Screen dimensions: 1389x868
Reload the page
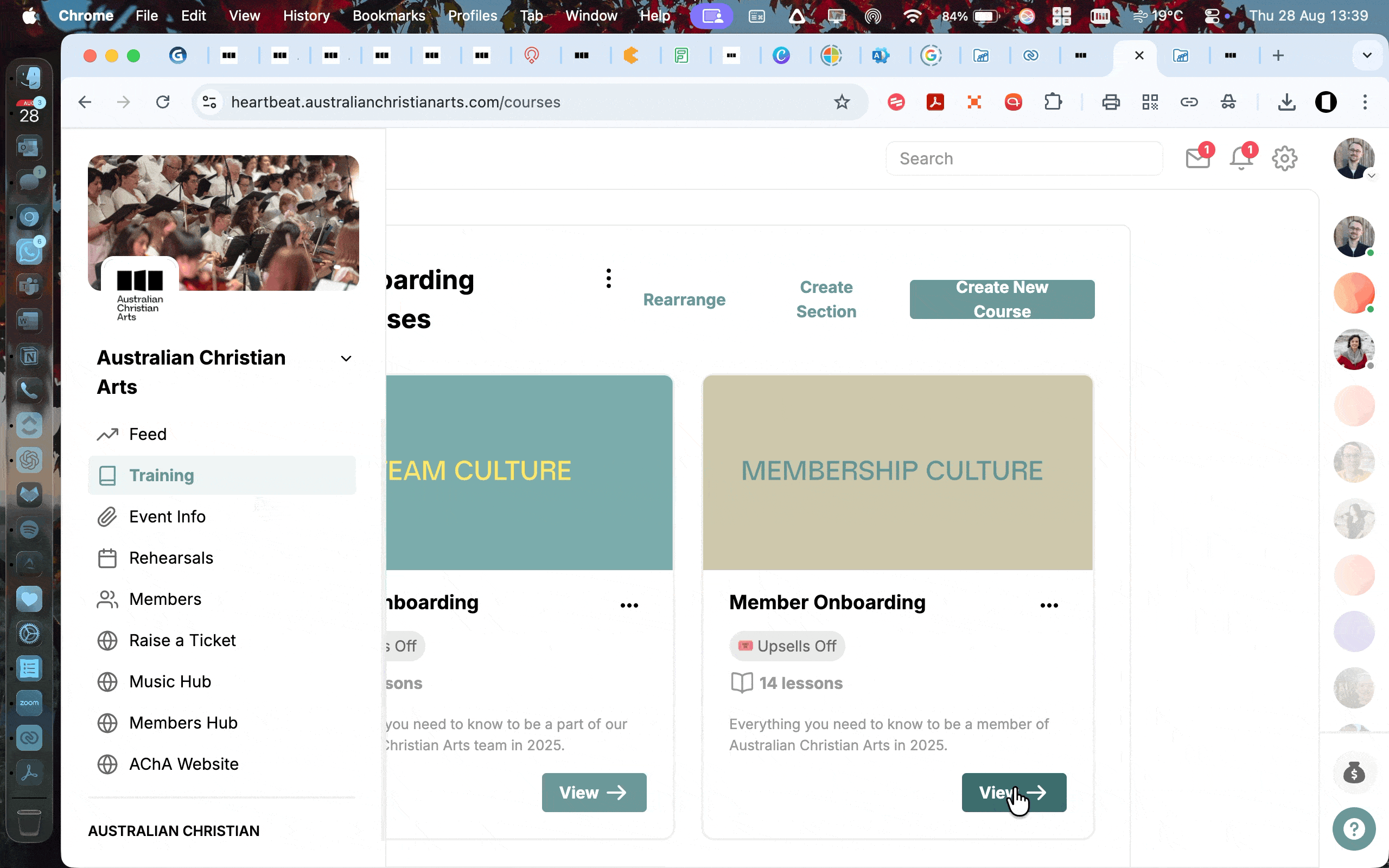coord(163,102)
